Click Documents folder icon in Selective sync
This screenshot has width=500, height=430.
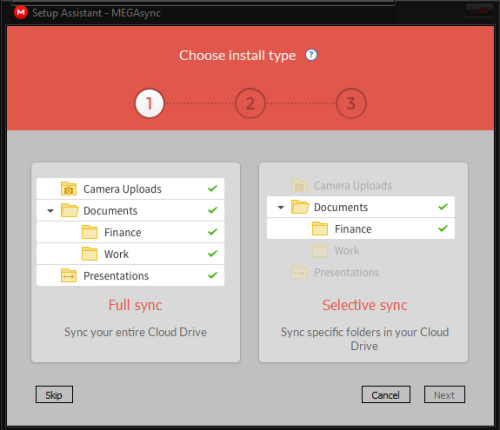(300, 207)
